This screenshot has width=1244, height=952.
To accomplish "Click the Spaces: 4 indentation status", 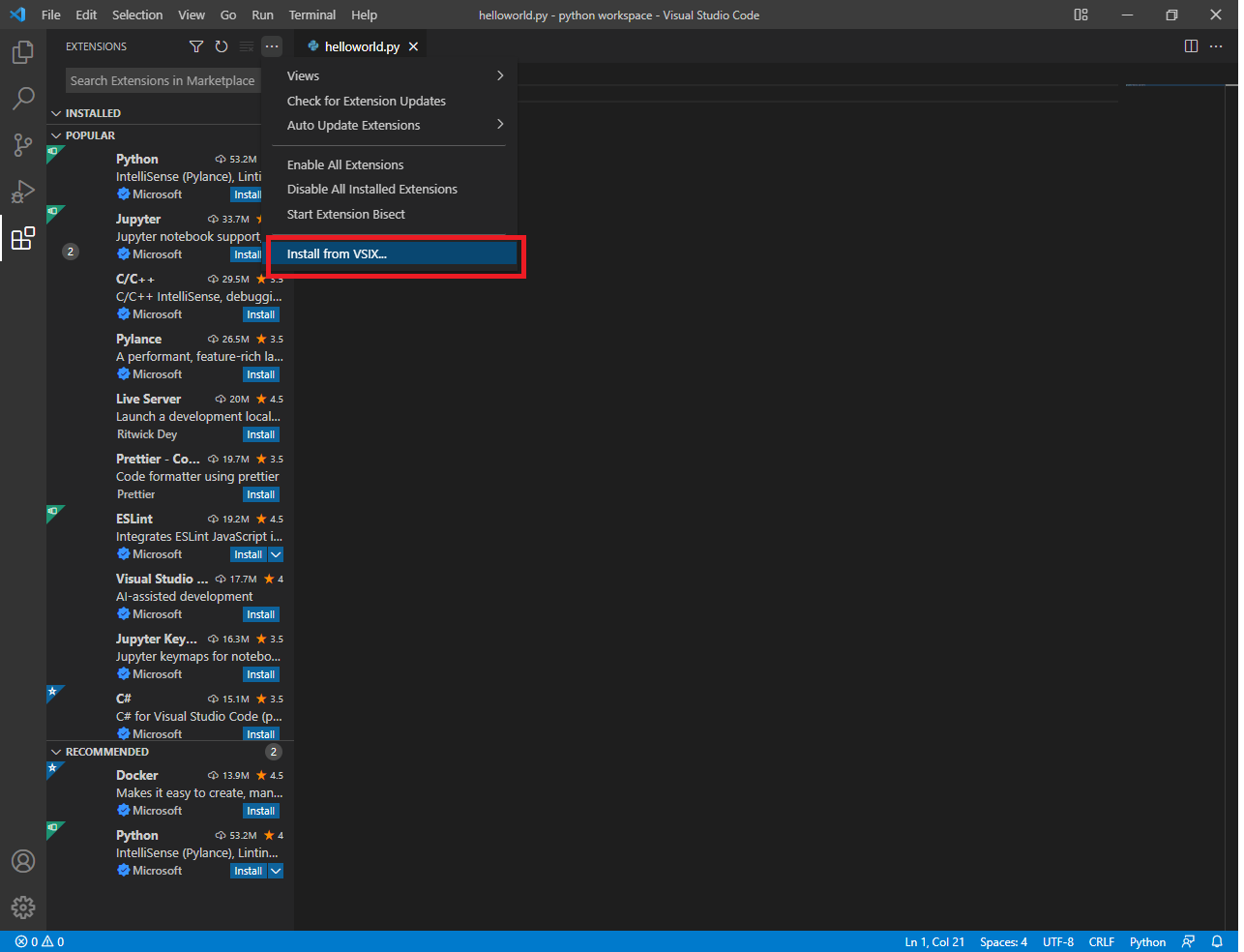I will tap(1003, 941).
